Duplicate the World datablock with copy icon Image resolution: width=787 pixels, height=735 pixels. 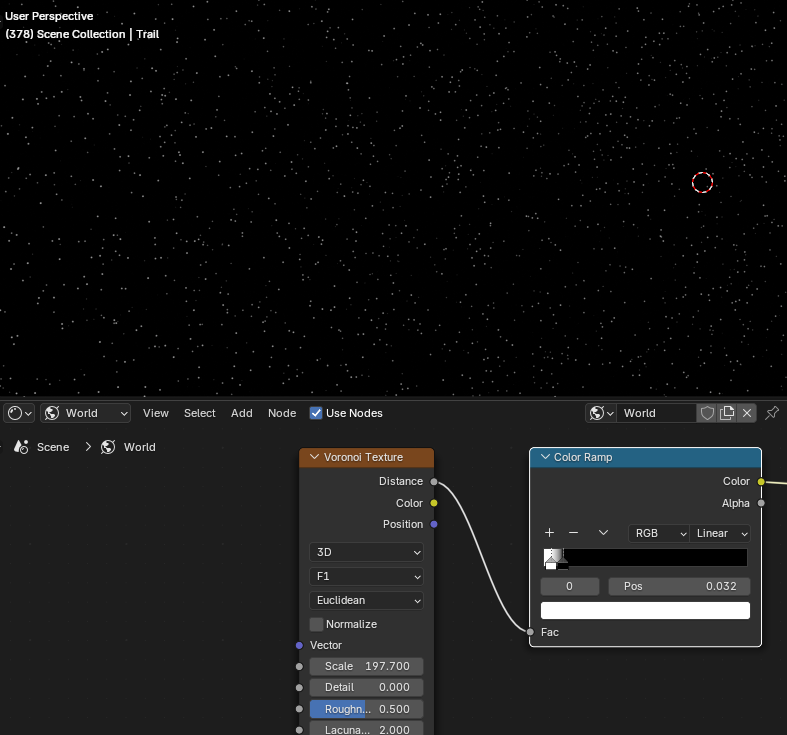click(727, 413)
